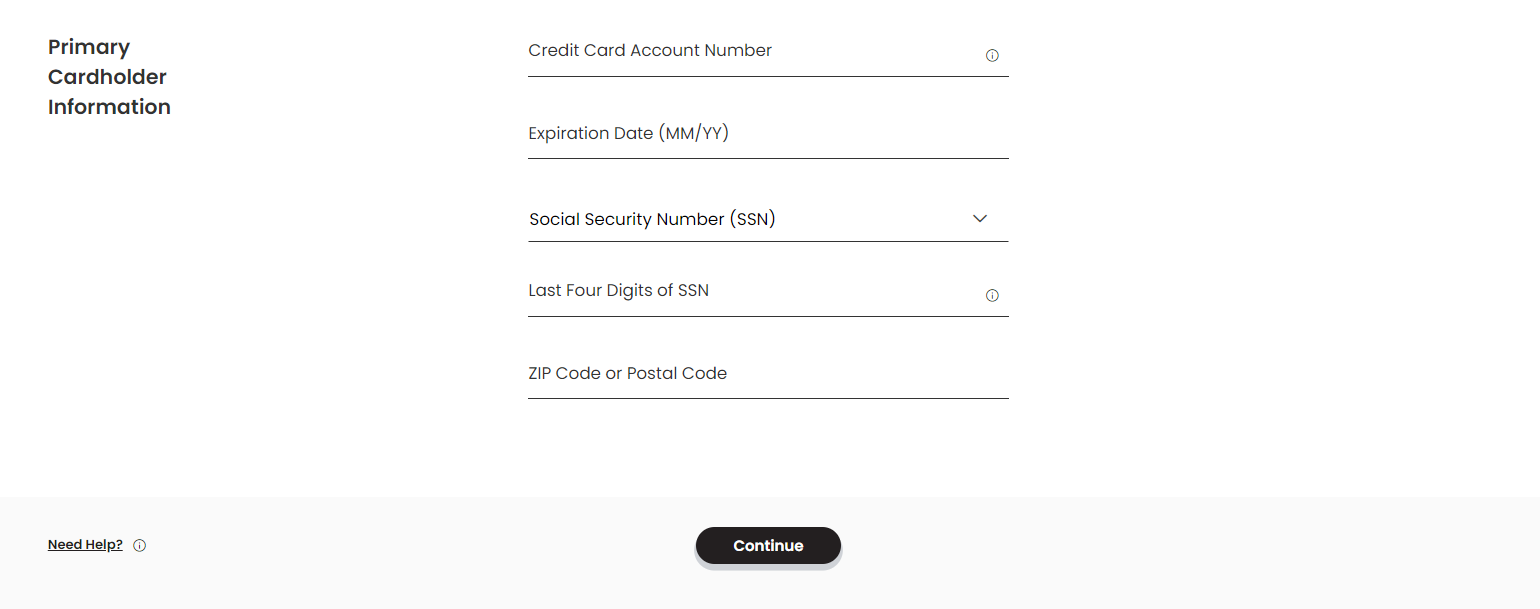Show tooltip for credit card number help icon
The width and height of the screenshot is (1540, 609).
click(992, 56)
